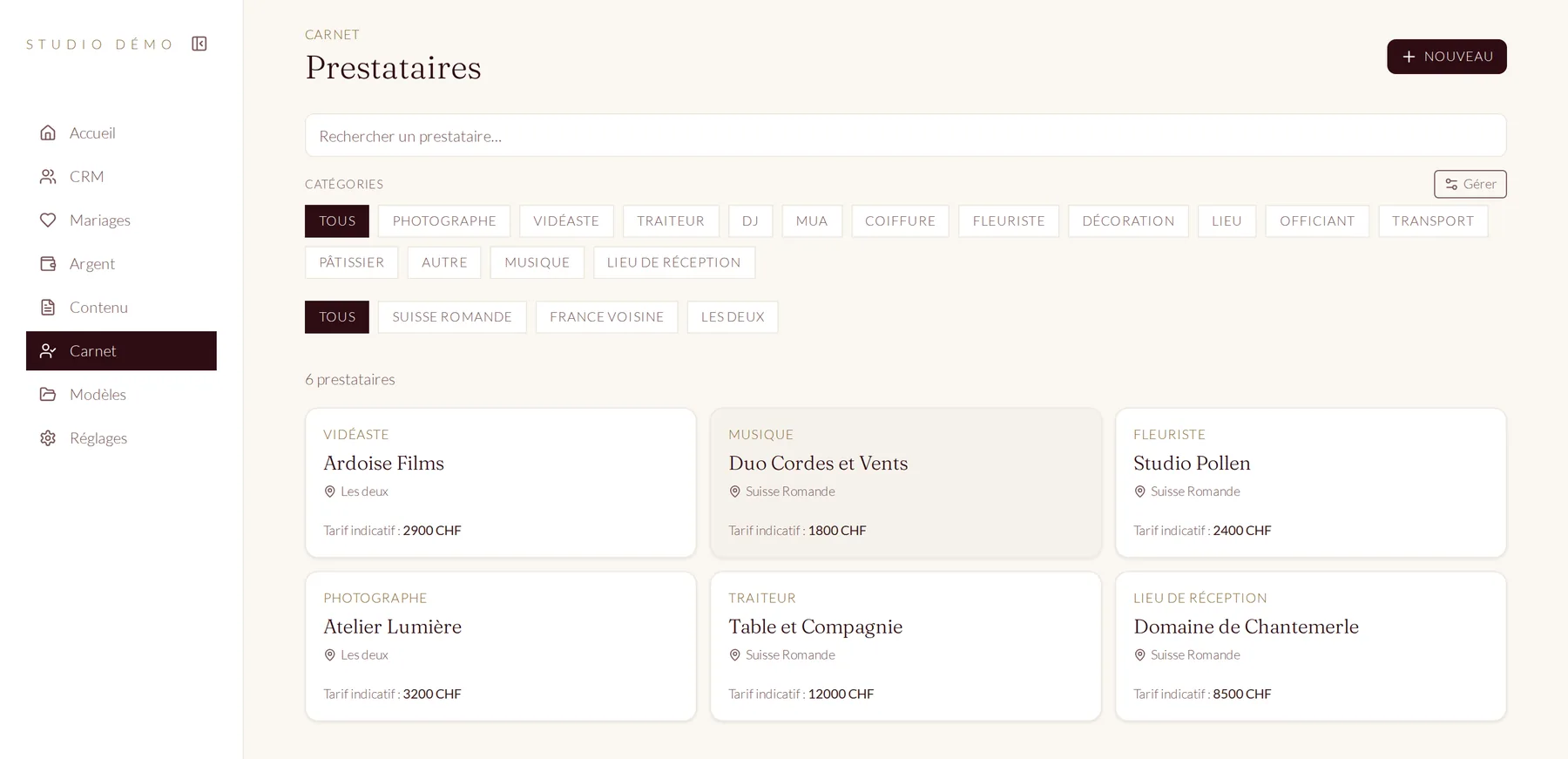Open the Modèles menu item
The width and height of the screenshot is (1568, 759).
click(x=121, y=394)
